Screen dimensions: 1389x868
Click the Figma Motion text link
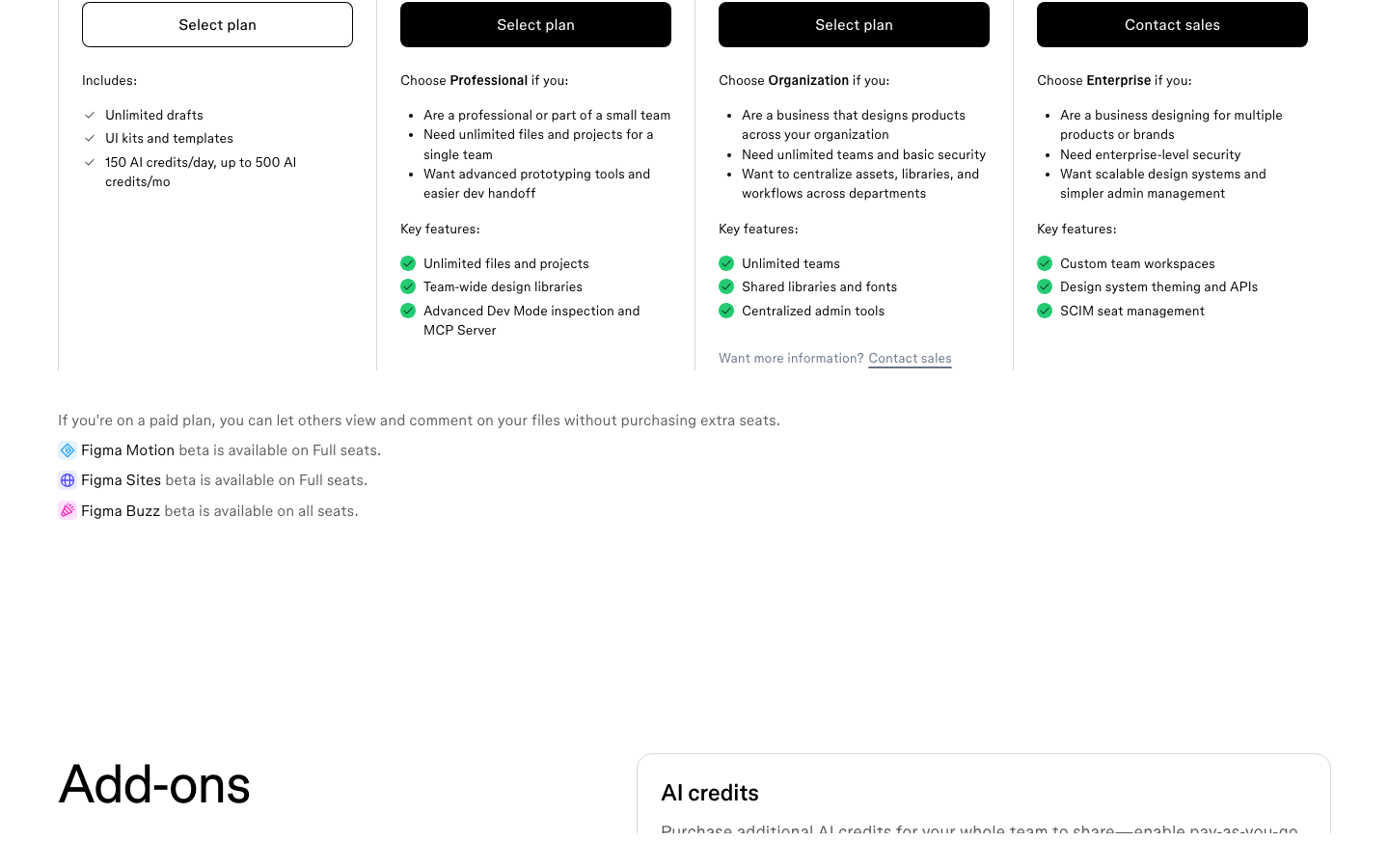coord(127,450)
